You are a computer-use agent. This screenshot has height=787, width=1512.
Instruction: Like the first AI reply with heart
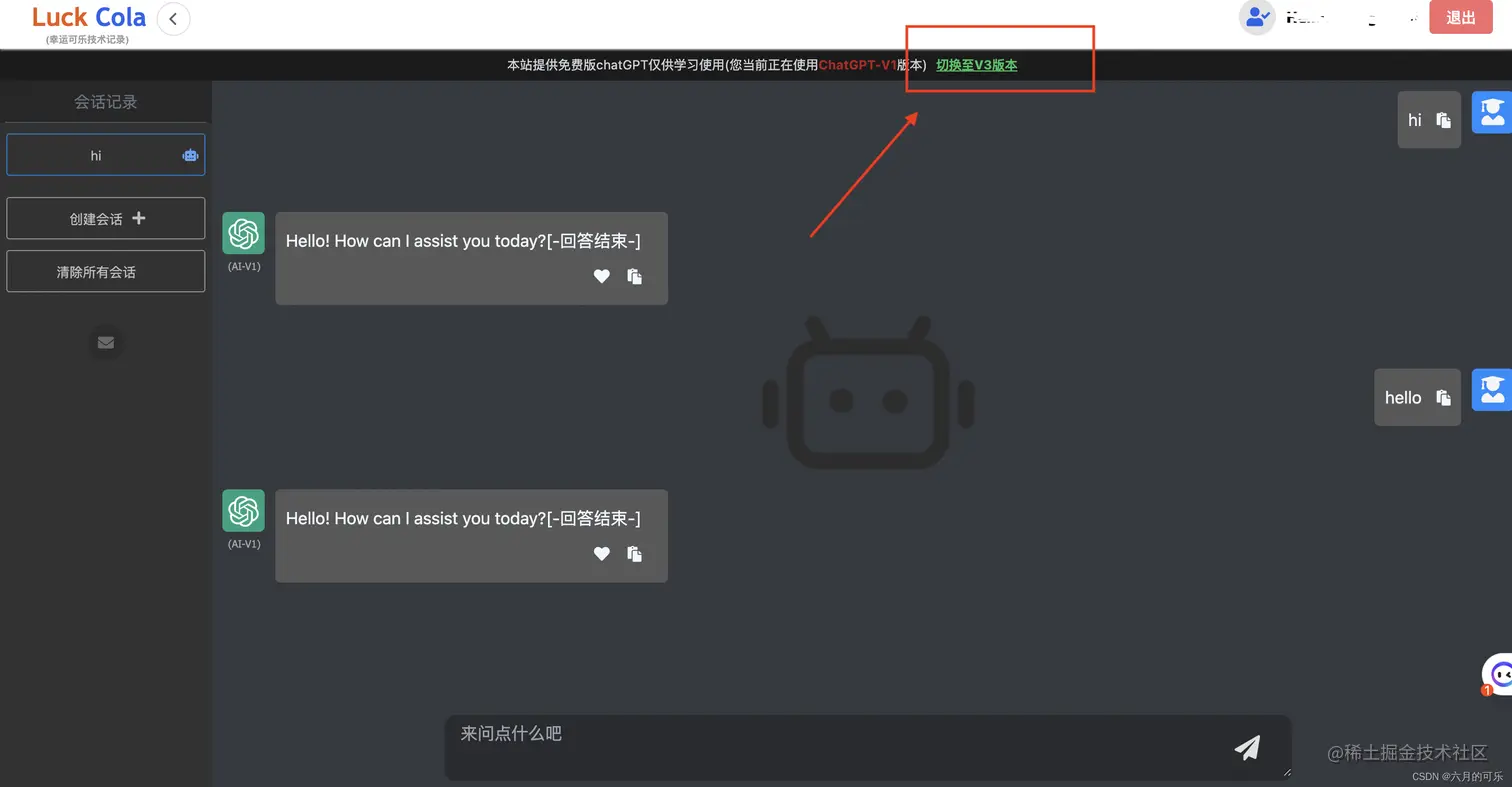[601, 276]
